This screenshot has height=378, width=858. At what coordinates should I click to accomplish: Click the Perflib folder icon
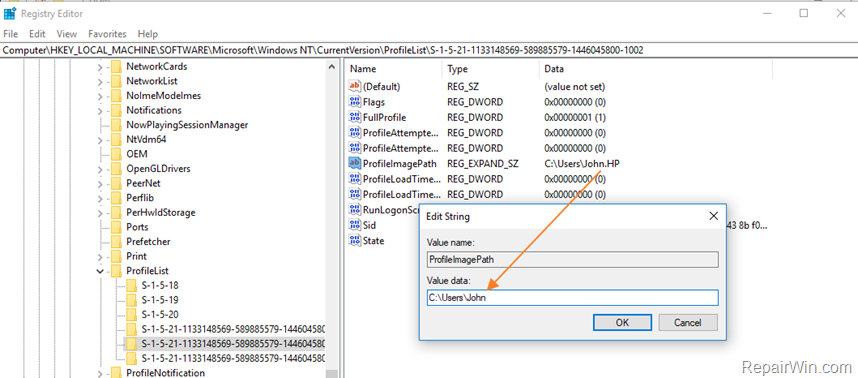coord(116,198)
